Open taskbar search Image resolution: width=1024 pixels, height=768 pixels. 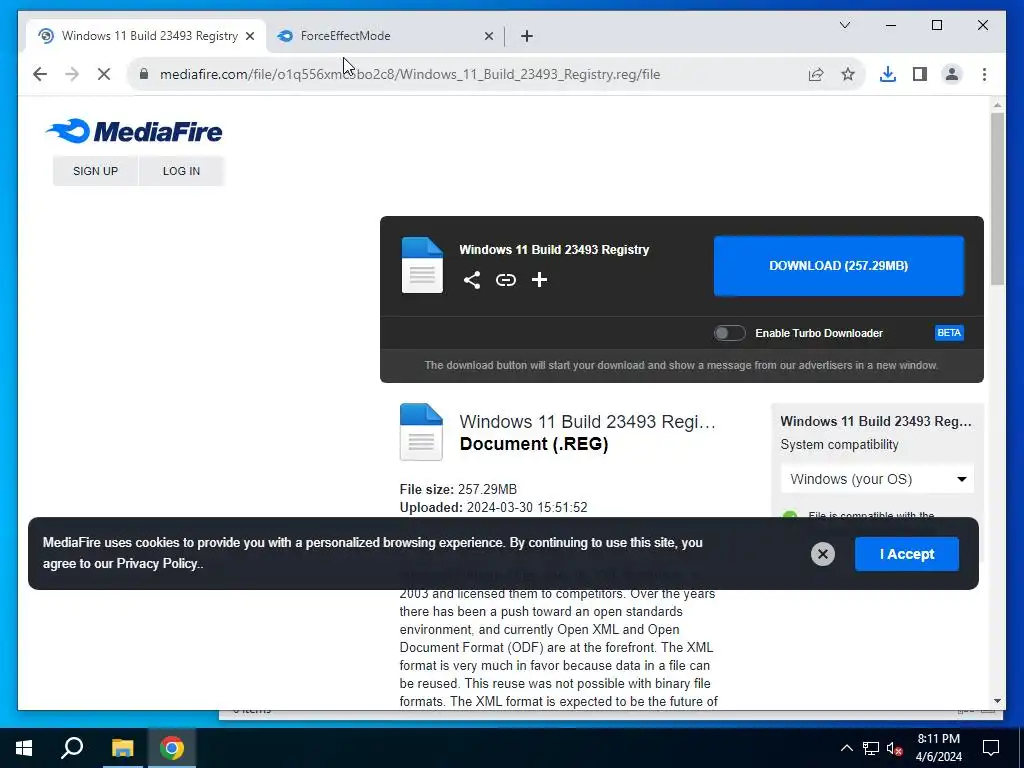click(x=72, y=748)
